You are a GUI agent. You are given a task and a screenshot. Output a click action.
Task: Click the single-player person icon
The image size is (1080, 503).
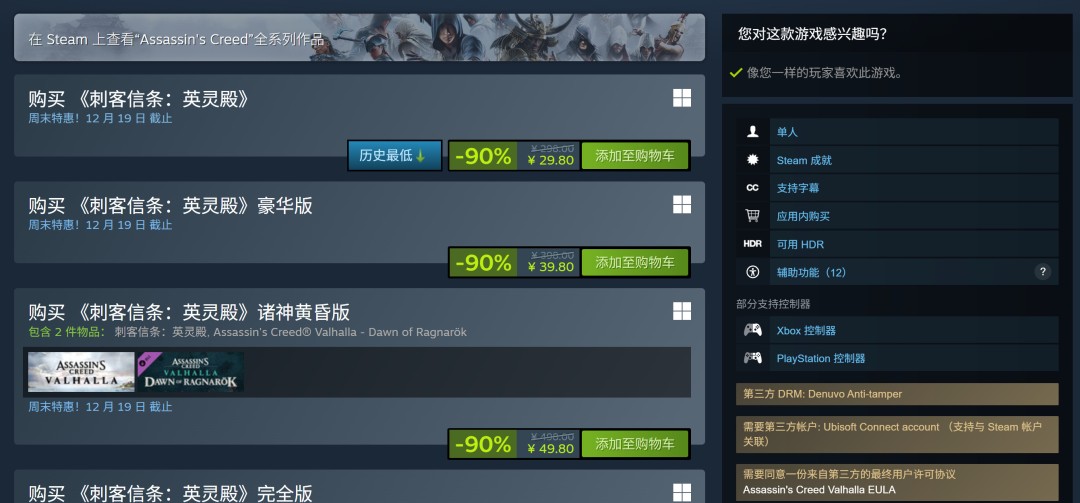(752, 132)
